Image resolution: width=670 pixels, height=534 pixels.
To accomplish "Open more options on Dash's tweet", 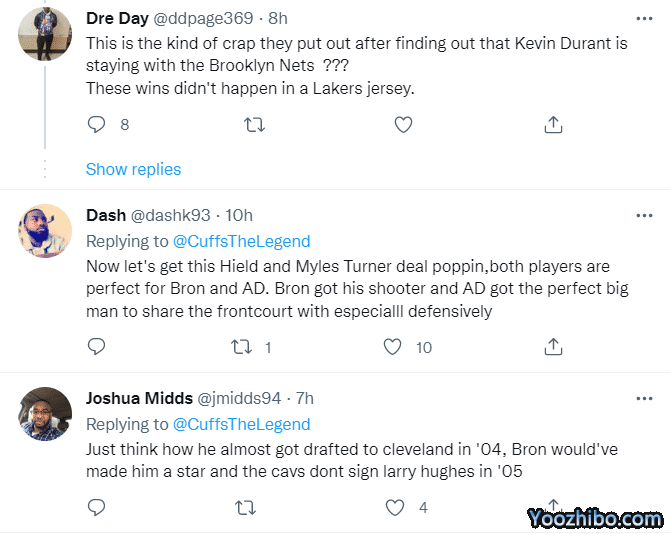I will (x=646, y=215).
